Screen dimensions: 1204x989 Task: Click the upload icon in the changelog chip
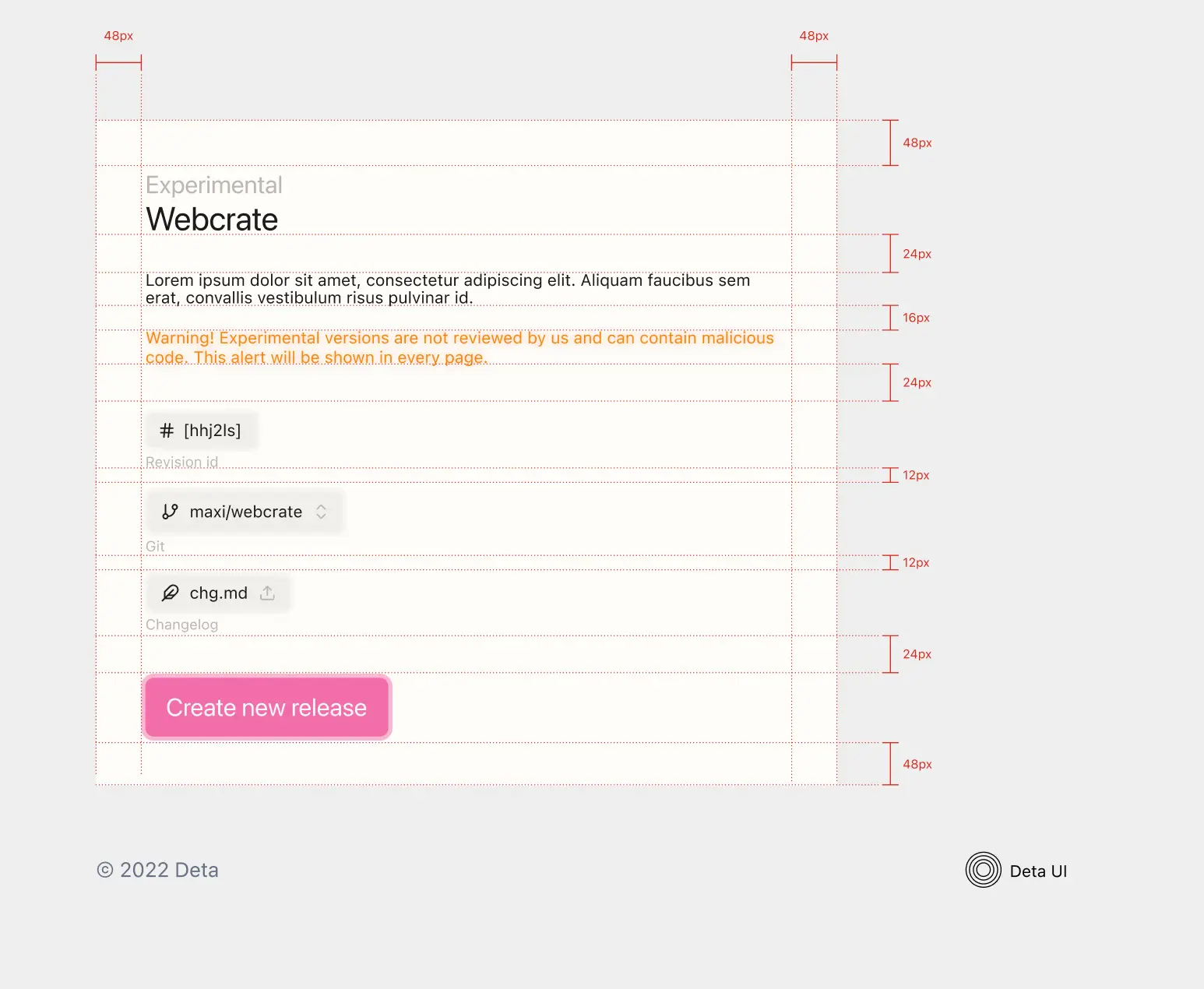[x=267, y=593]
